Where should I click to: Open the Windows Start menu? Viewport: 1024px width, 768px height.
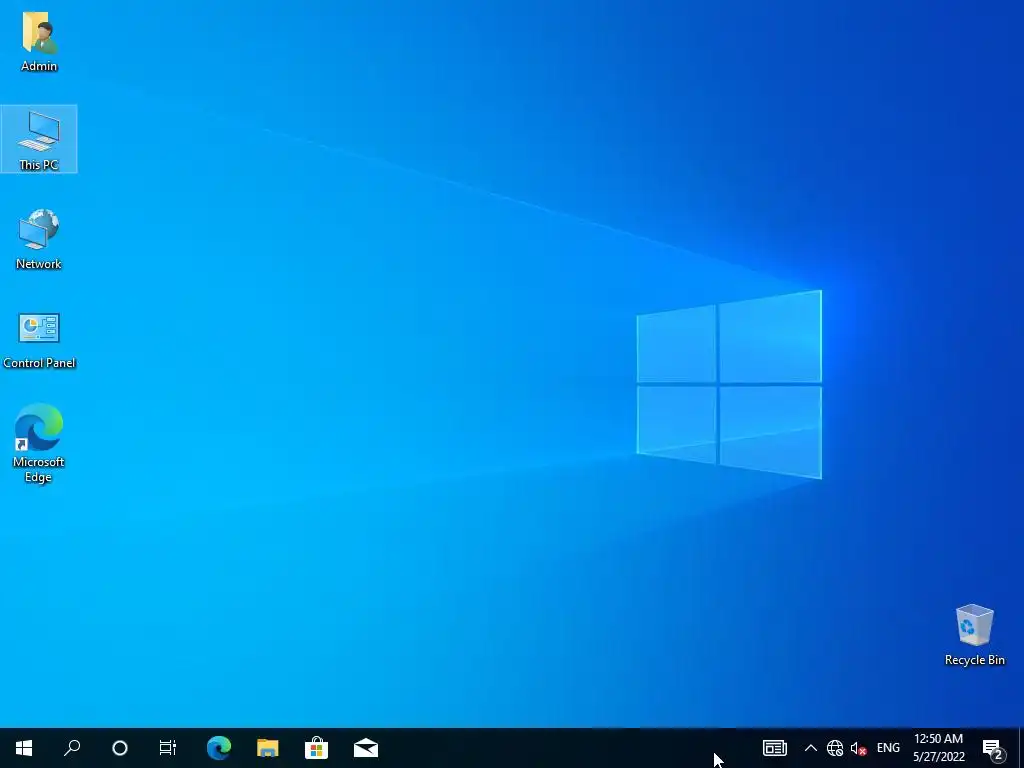pos(24,748)
